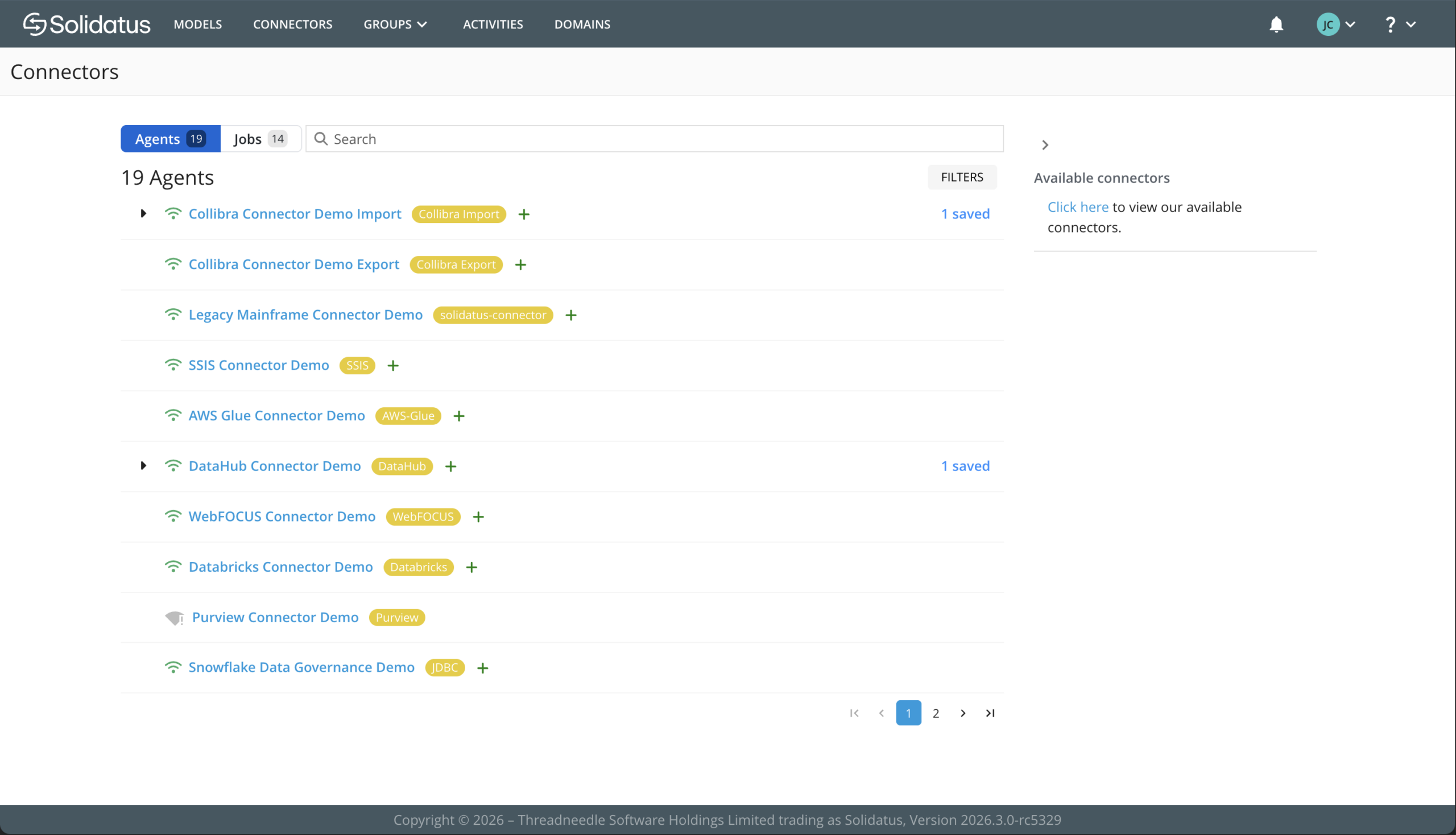Click plus icon next to DataHub tag
The height and width of the screenshot is (835, 1456).
(x=451, y=467)
